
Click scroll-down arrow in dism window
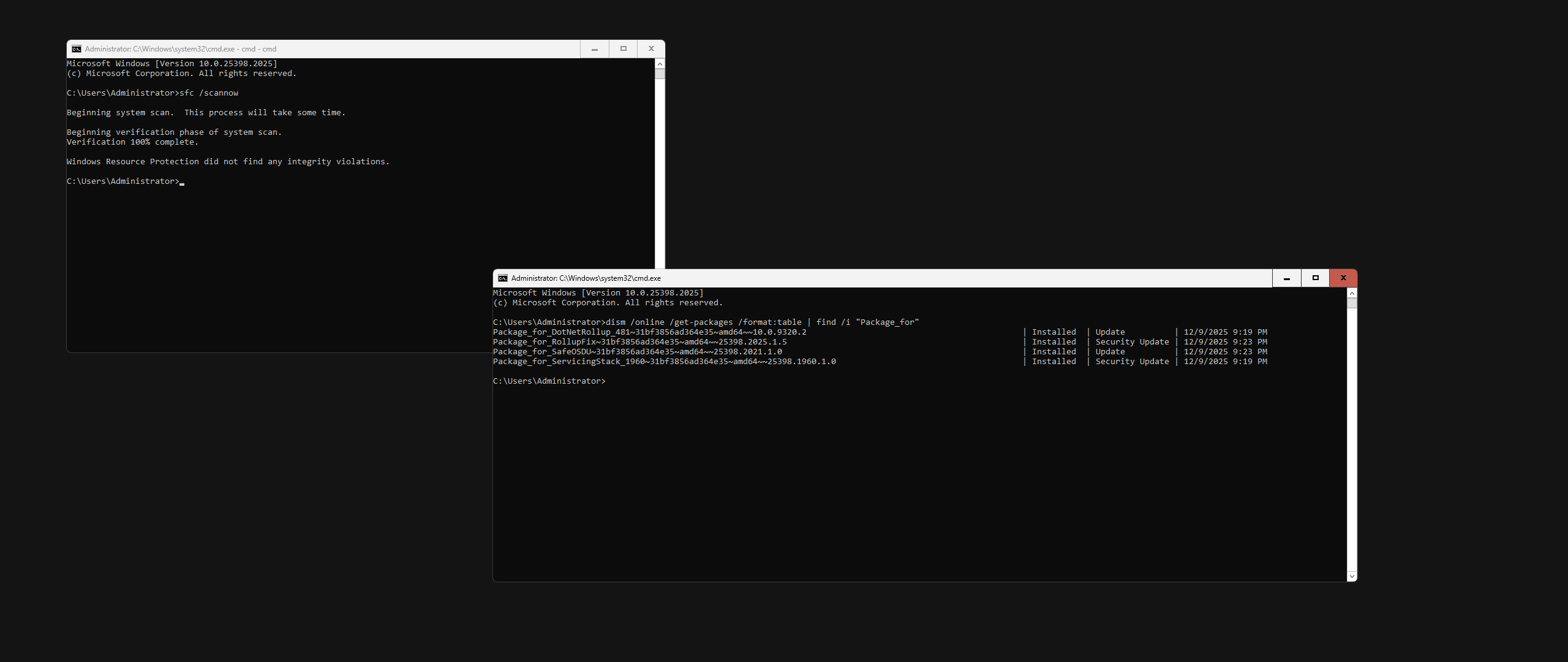point(1352,576)
